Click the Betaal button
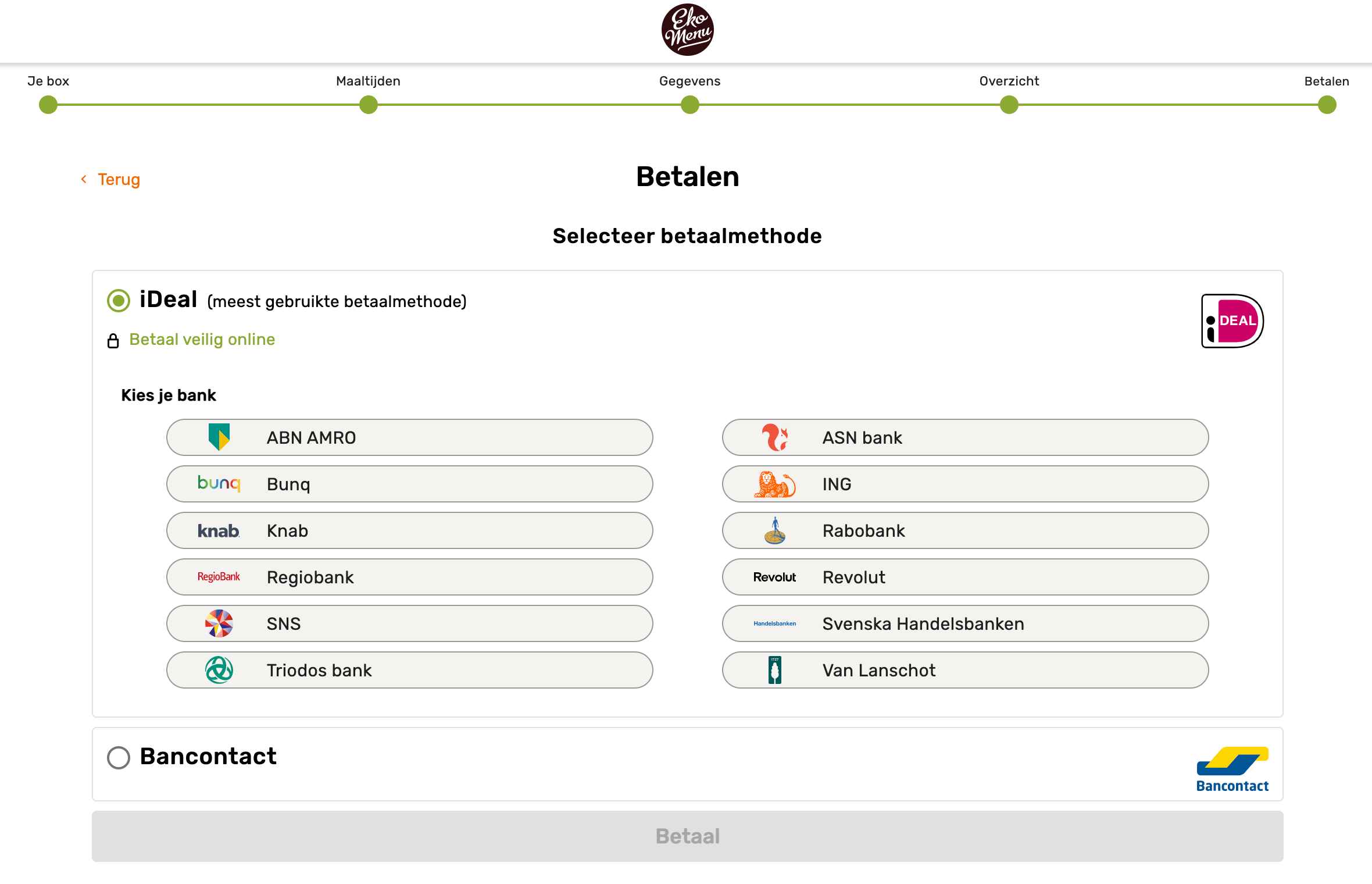Image resolution: width=1372 pixels, height=884 pixels. click(x=688, y=836)
